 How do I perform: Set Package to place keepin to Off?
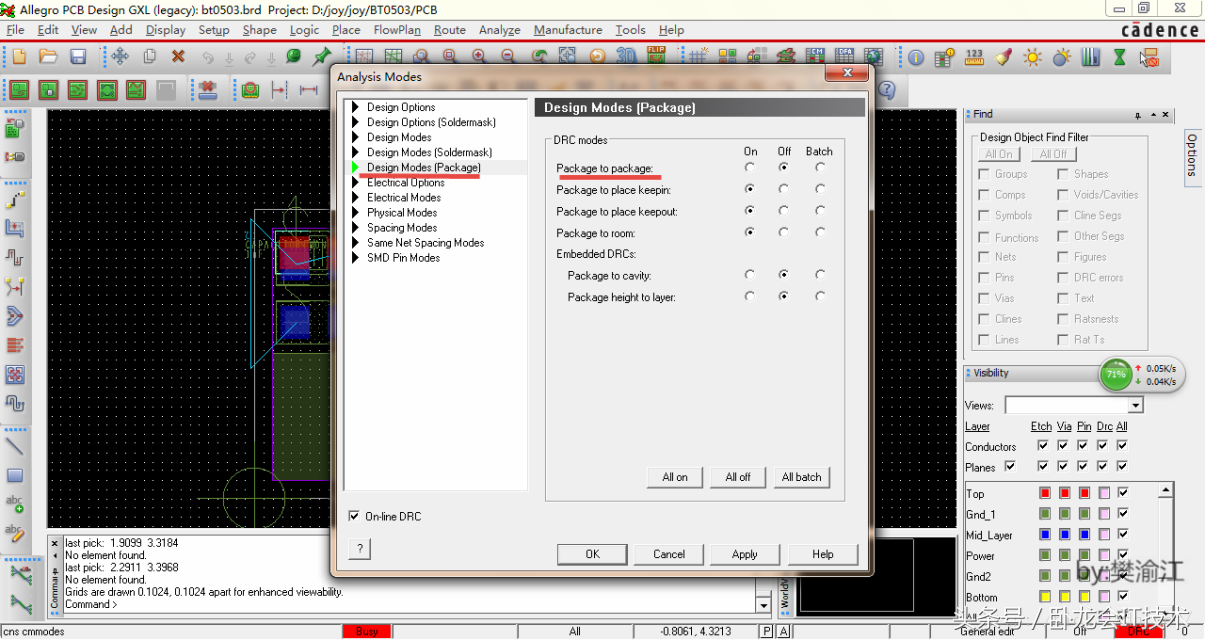point(784,189)
